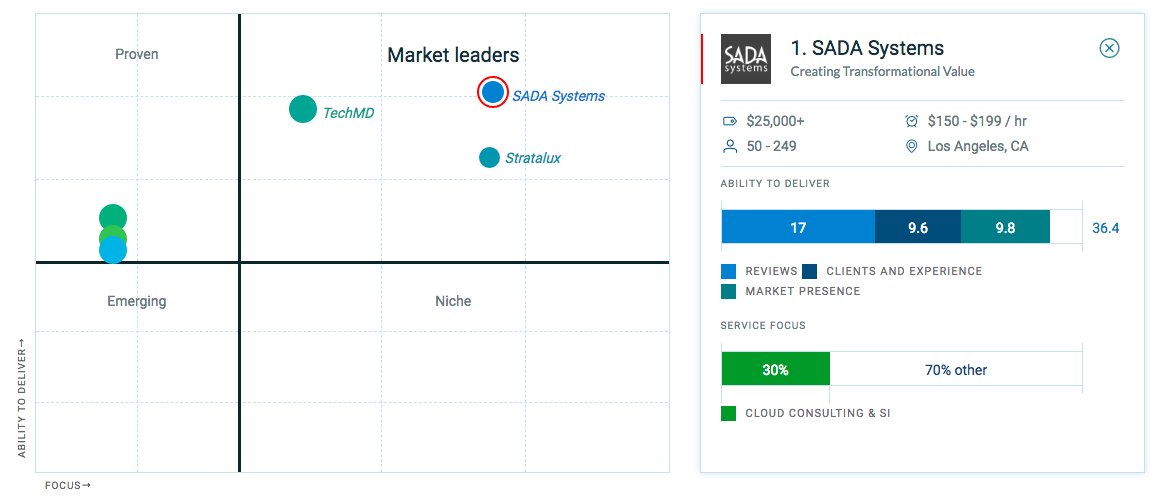Screen dimensions: 1164x499
Task: Click the CLOUD CONSULTING & SI legend text
Action: 817,413
